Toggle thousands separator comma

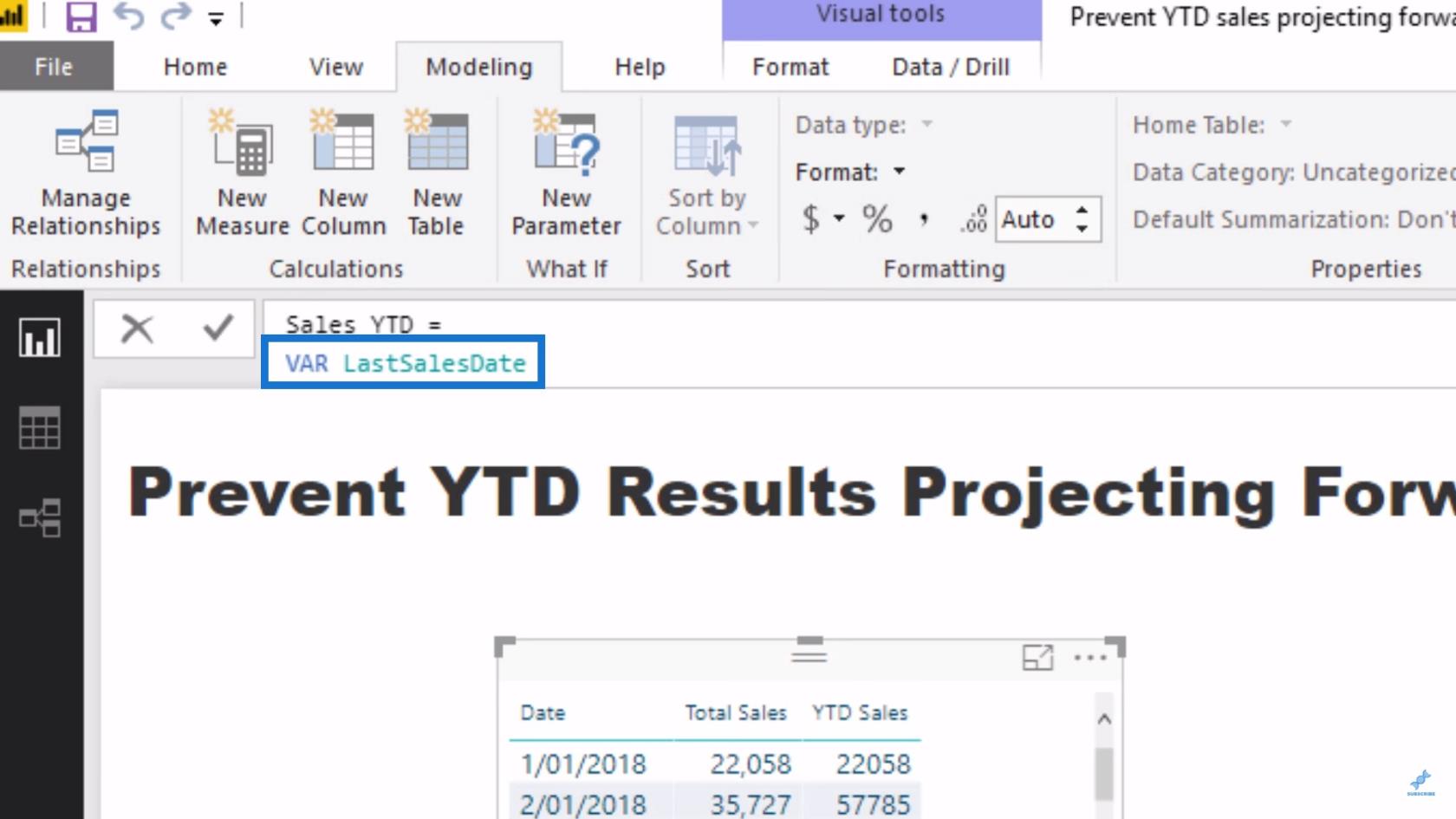click(924, 219)
